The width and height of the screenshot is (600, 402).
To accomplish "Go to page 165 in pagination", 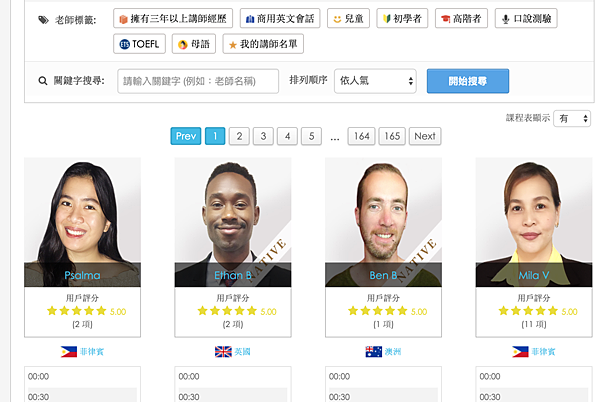I will (392, 136).
